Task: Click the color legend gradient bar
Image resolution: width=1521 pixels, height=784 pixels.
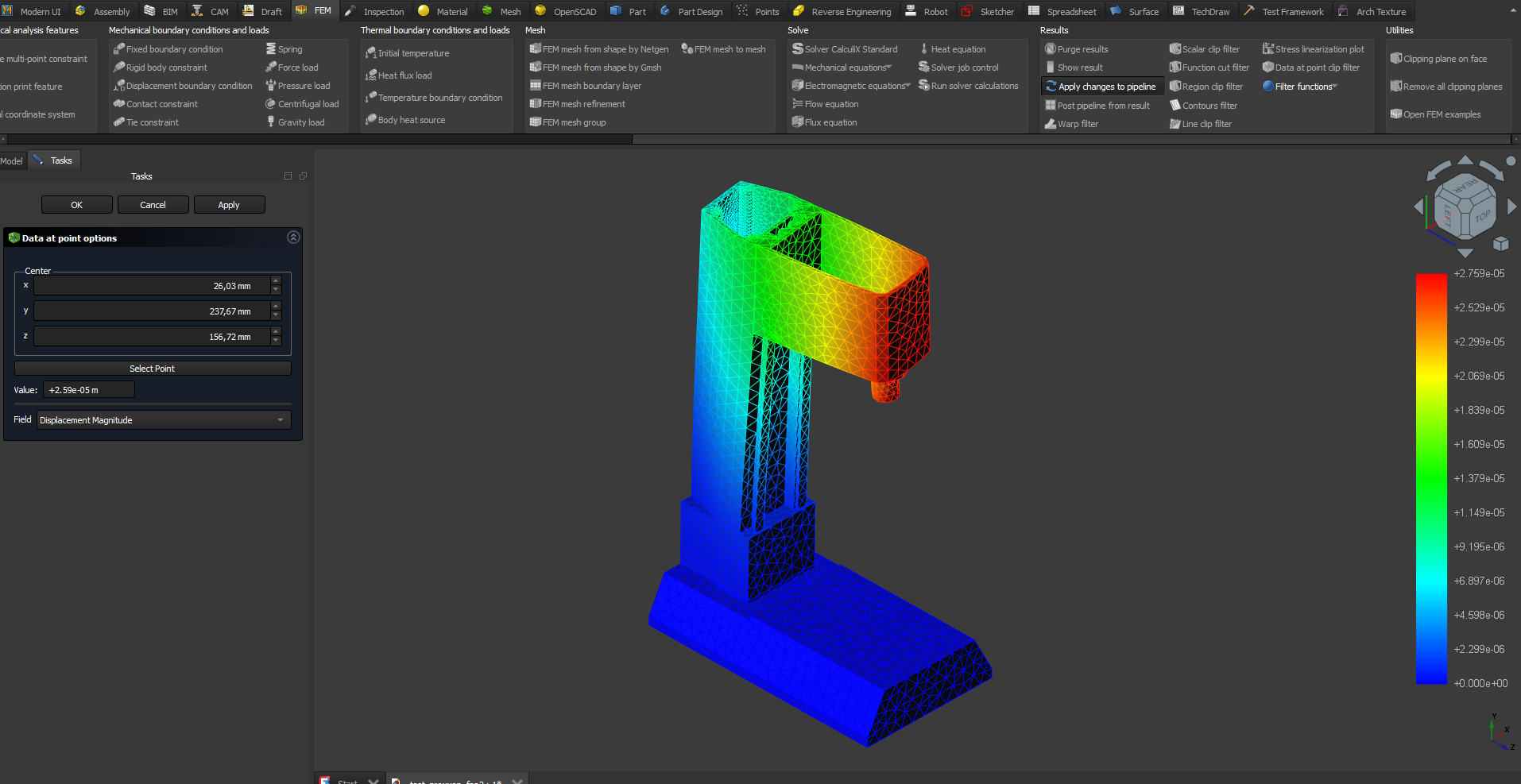Action: [1430, 478]
